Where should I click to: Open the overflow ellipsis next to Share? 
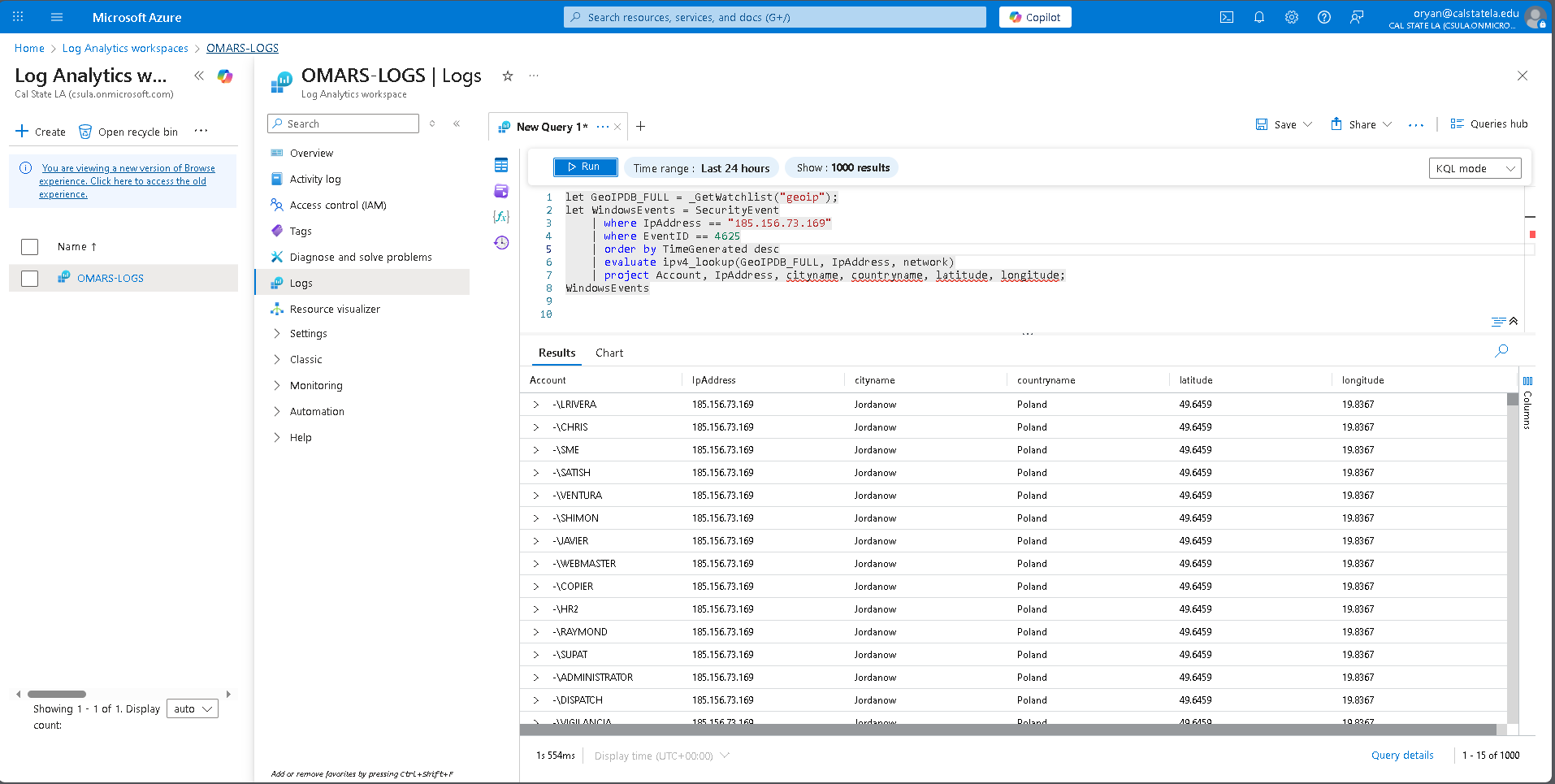[1416, 124]
